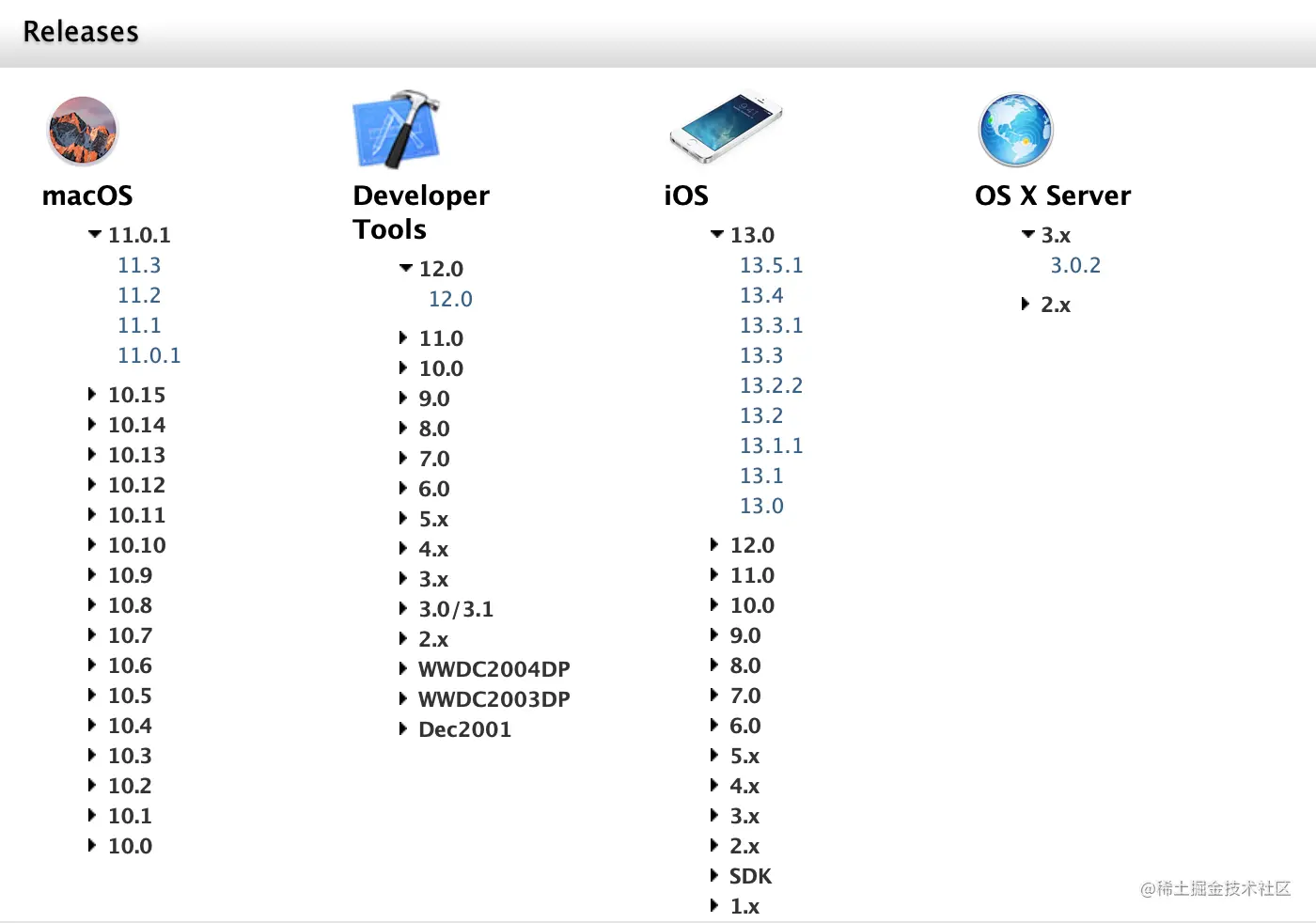The height and width of the screenshot is (923, 1316).
Task: Expand the WWDC2003DP group
Action: click(403, 698)
